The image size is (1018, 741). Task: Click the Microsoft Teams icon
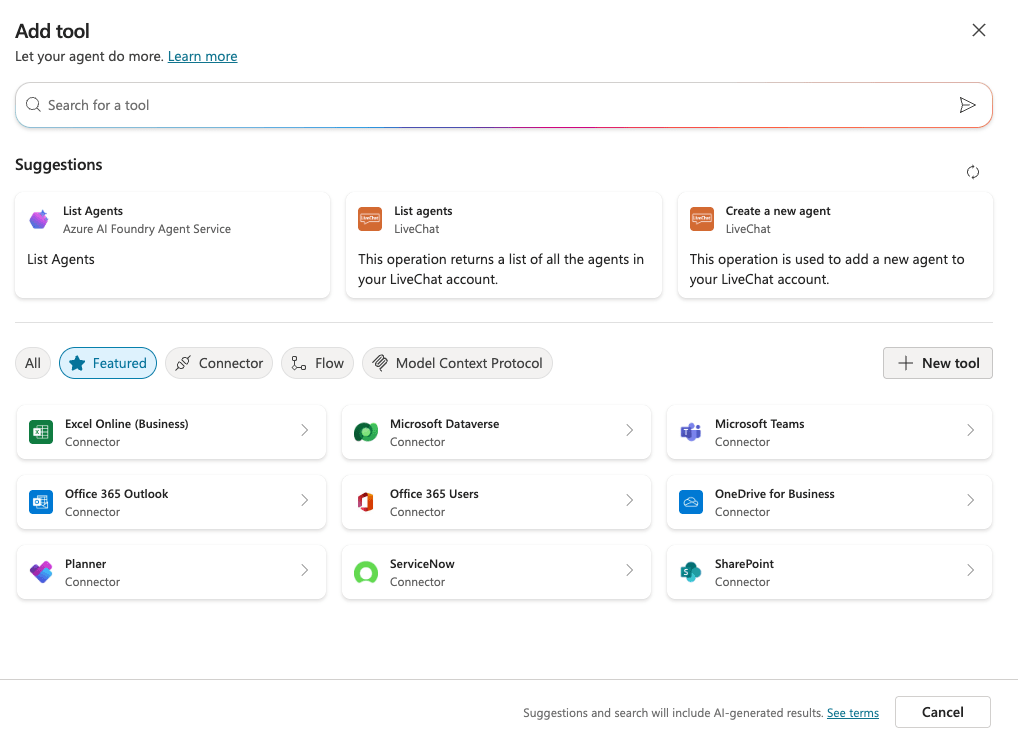(x=691, y=432)
